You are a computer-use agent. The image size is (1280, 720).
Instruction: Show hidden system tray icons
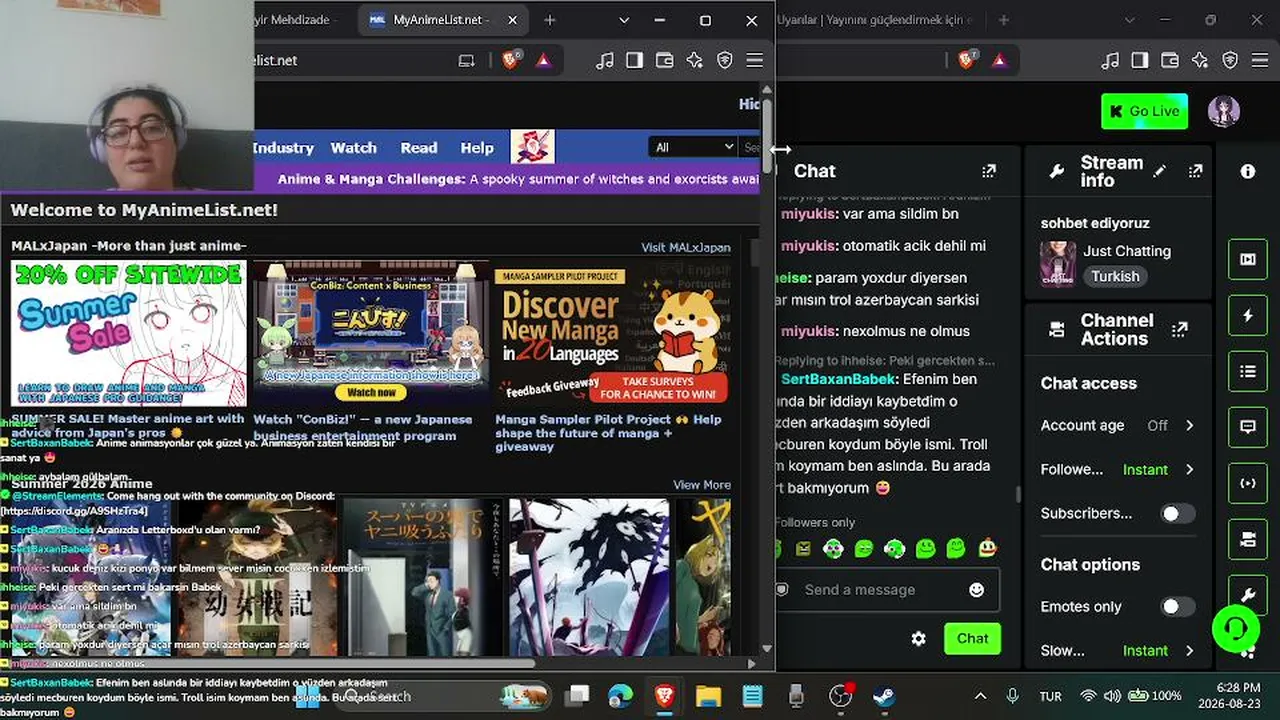coord(980,696)
